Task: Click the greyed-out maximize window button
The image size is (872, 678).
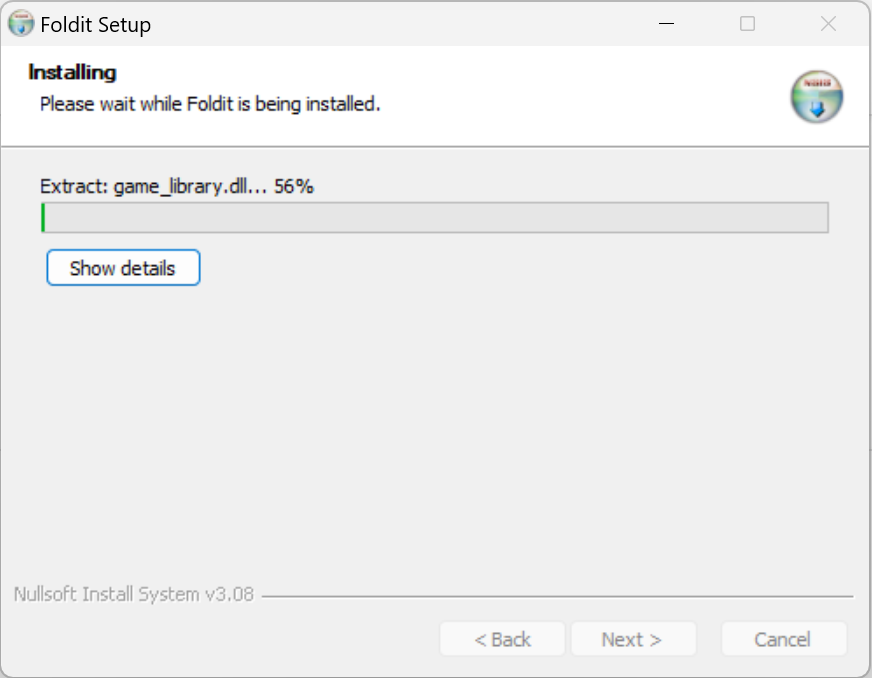Action: click(x=747, y=24)
